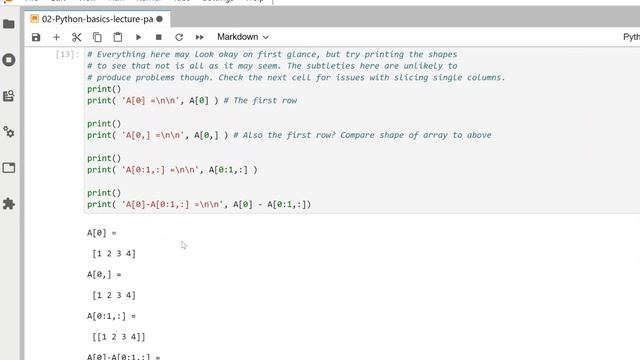Viewport: 640px width, 360px height.
Task: Click the output value '[[1 2 3 4]]'
Action: [x=118, y=337]
